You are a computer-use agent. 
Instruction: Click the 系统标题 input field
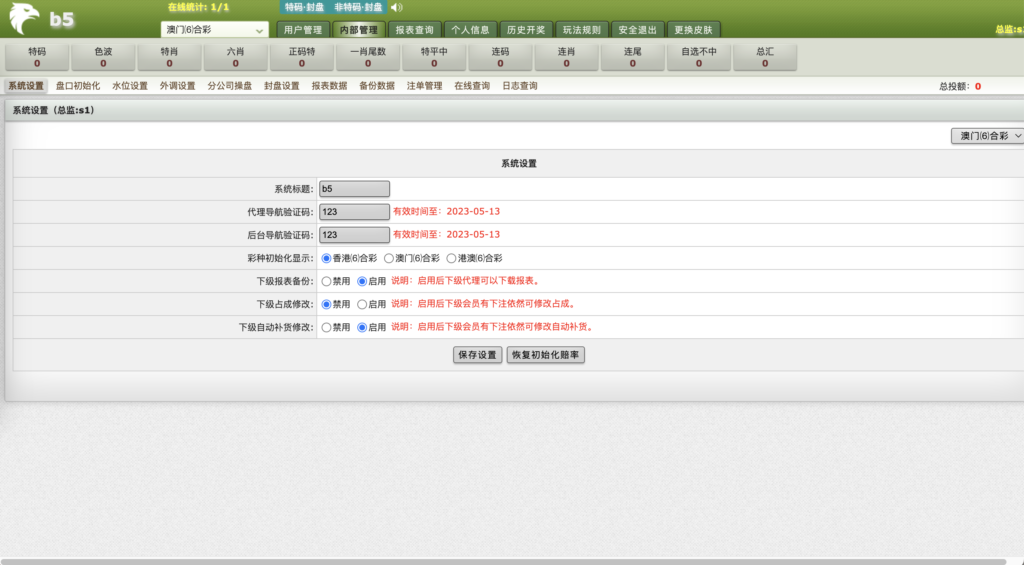pyautogui.click(x=354, y=188)
